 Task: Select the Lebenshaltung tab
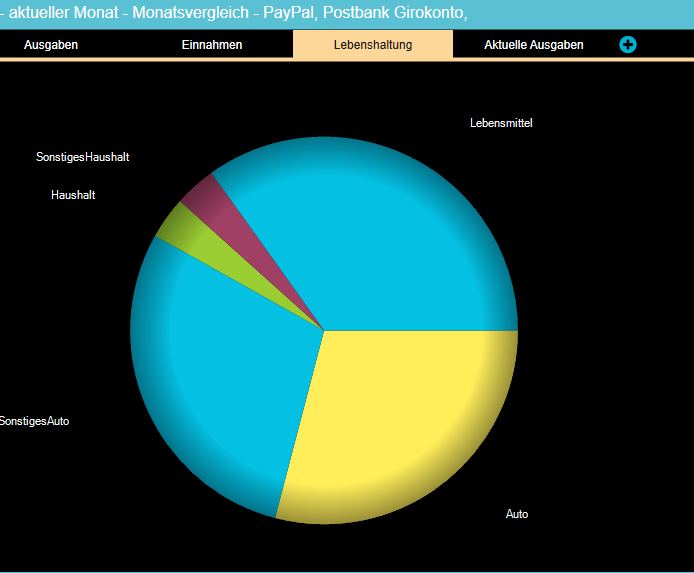click(x=373, y=45)
